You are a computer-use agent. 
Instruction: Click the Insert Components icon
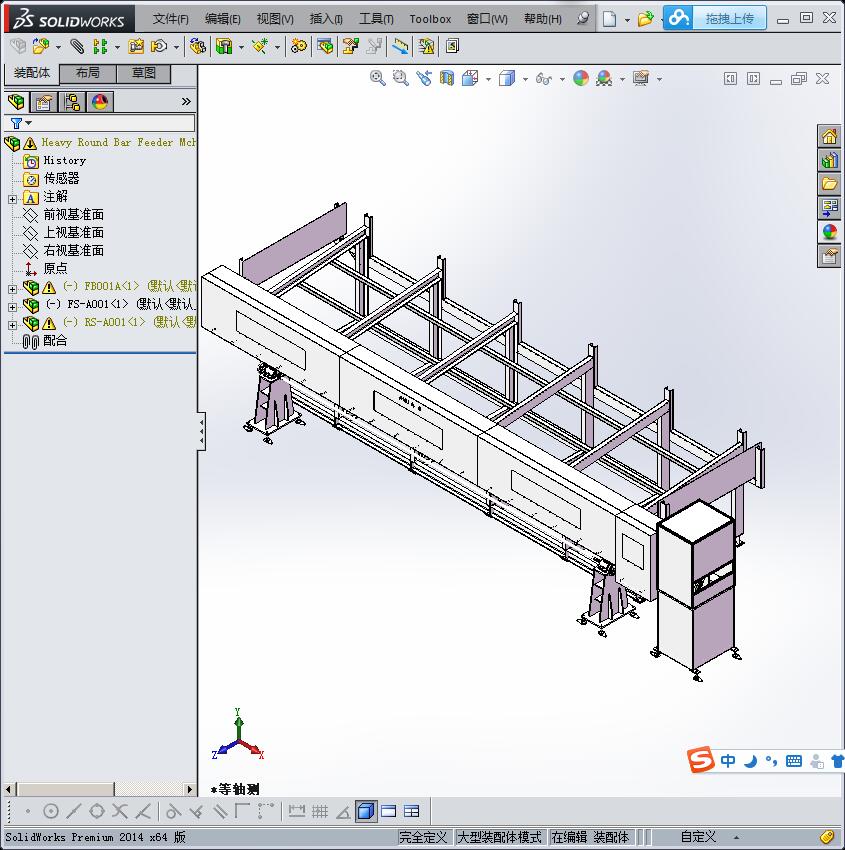point(40,47)
